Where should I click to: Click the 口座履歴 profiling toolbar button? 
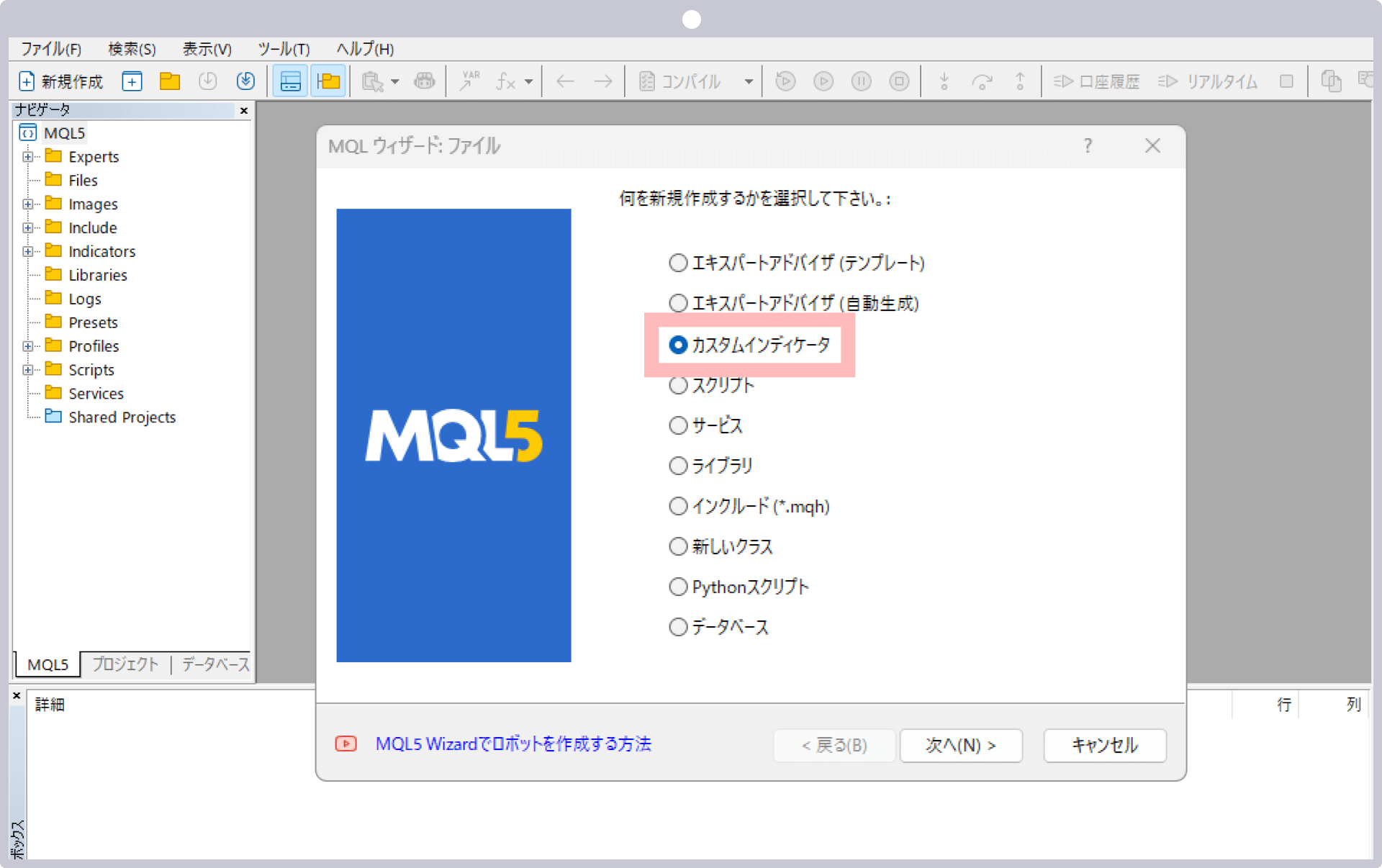click(x=1097, y=81)
